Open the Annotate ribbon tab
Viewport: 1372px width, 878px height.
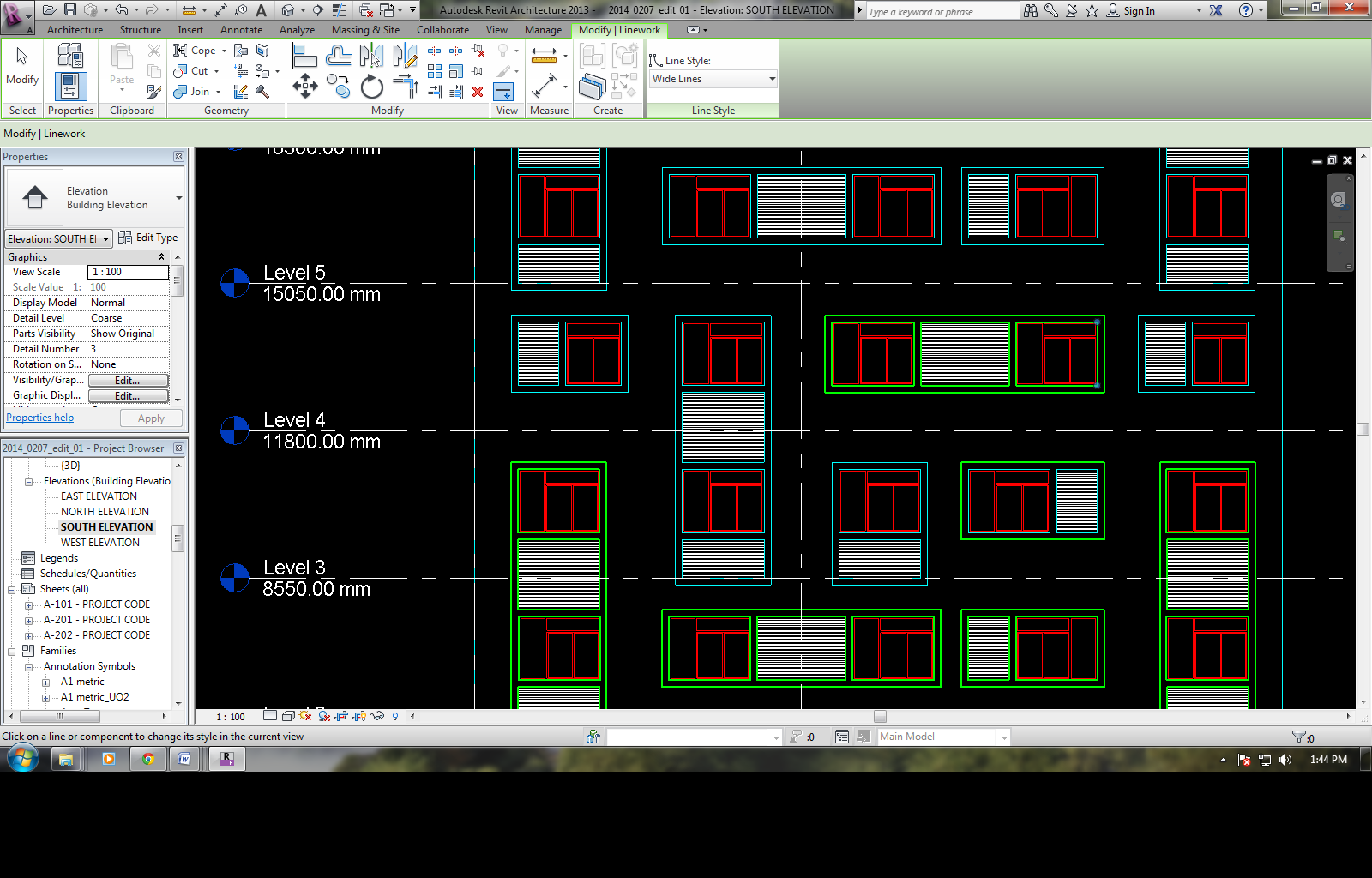(x=241, y=30)
